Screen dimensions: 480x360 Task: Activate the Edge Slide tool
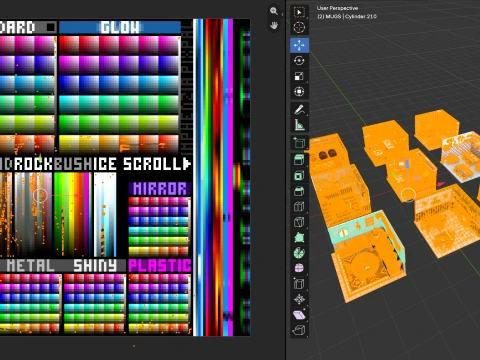[299, 284]
